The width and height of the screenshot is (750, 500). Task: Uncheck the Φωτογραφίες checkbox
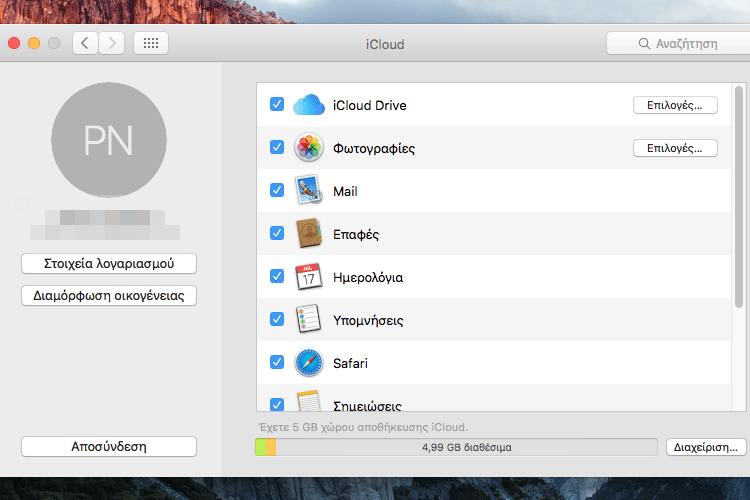(x=277, y=147)
